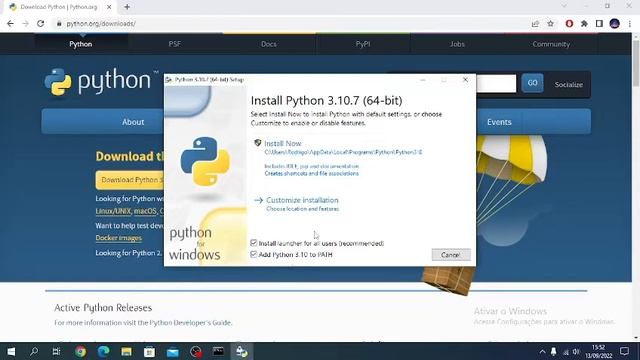
Task: Open Microsoft Edge from the taskbar
Action: 103,351
